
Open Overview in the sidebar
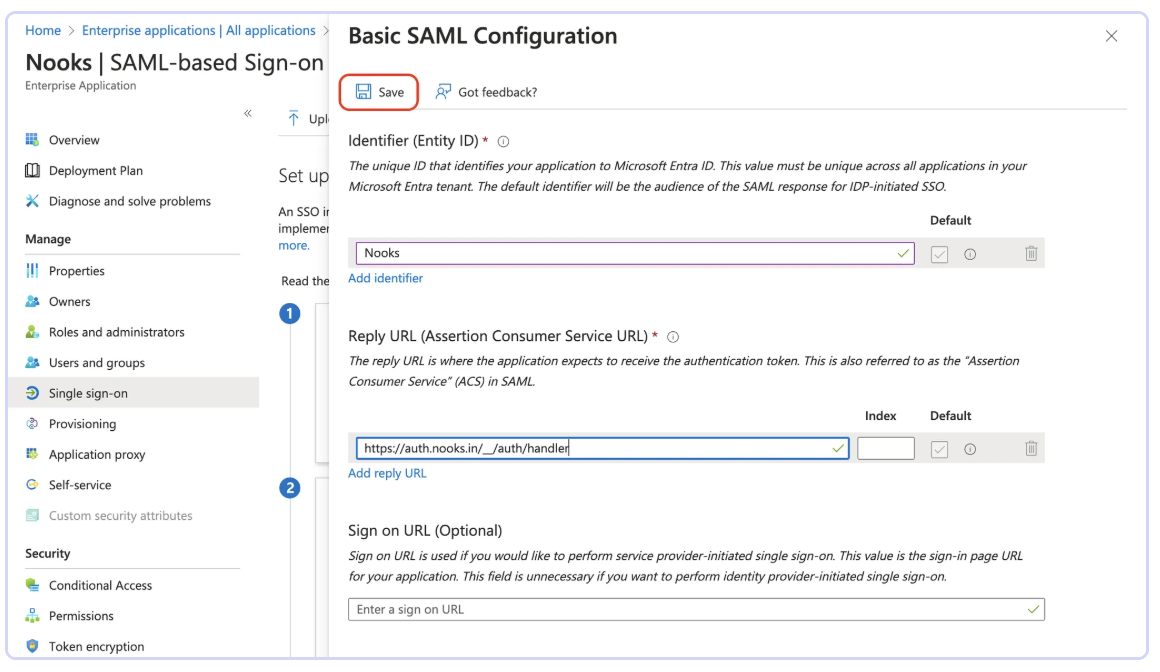click(x=74, y=140)
